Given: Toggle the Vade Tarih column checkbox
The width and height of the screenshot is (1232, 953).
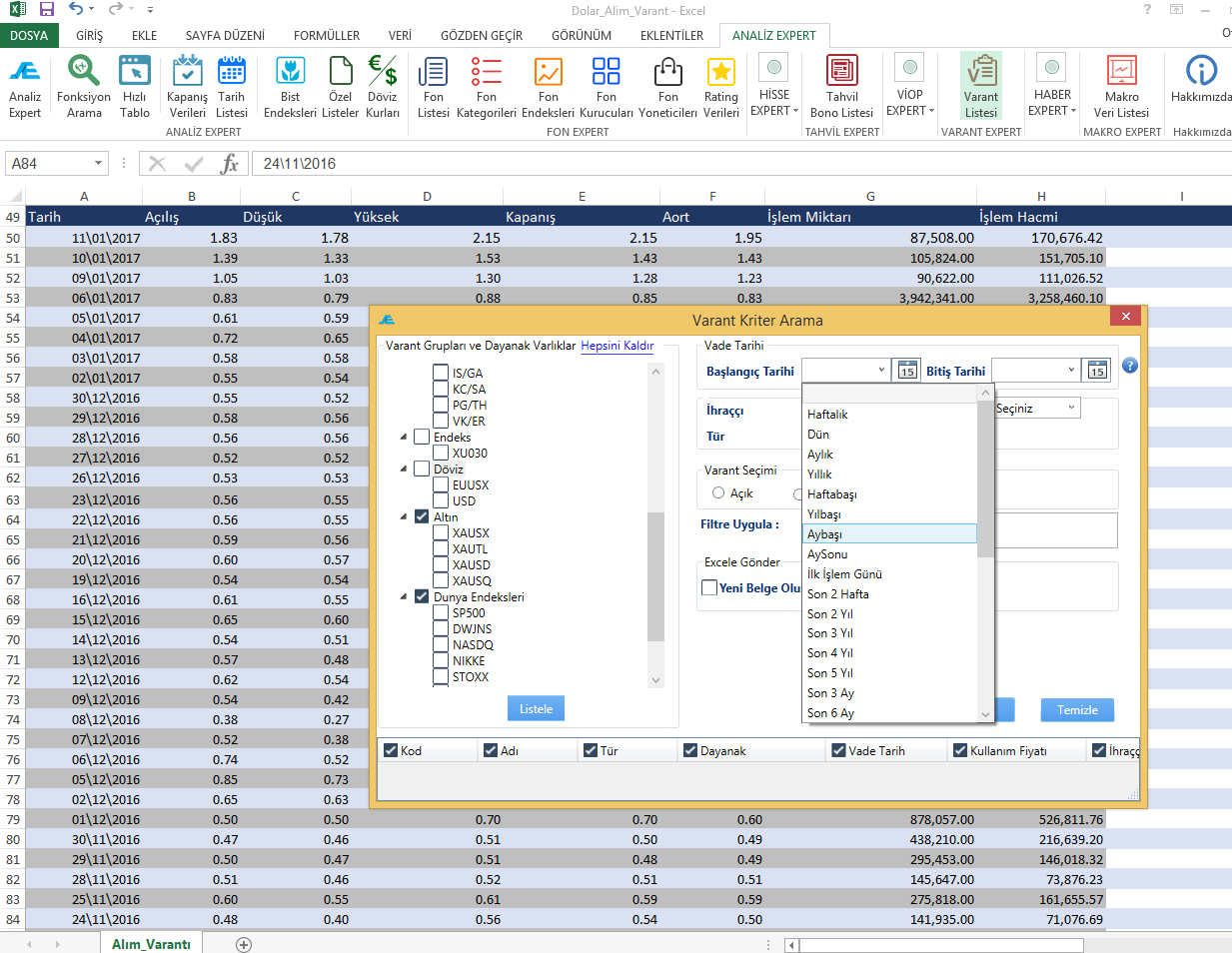Looking at the screenshot, I should (x=839, y=751).
